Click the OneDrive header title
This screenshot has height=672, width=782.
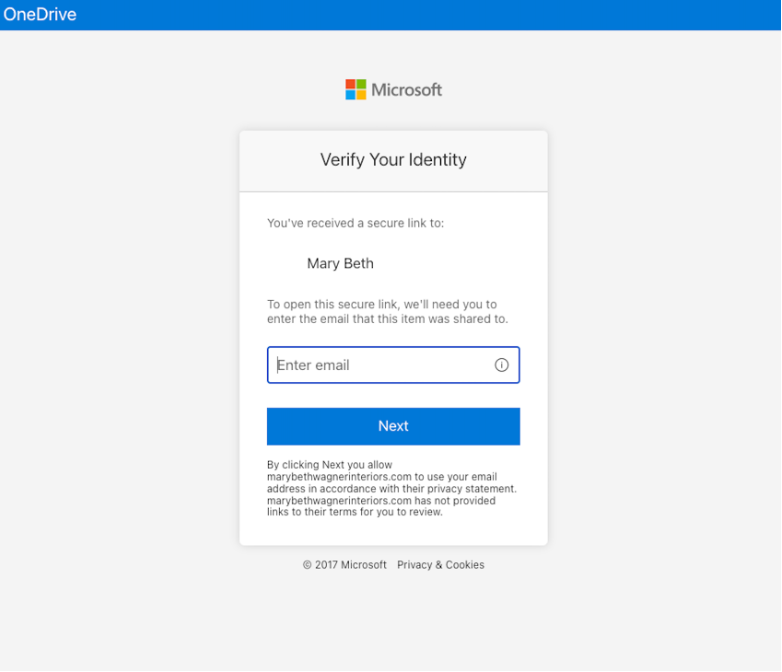[x=40, y=14]
